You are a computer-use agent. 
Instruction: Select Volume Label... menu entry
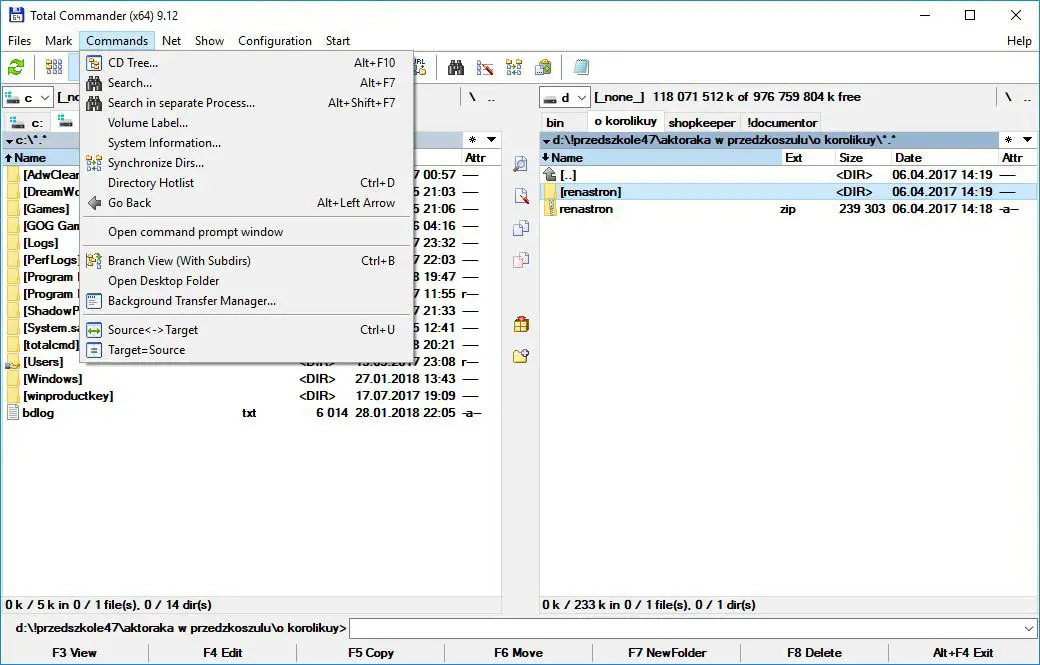(247, 123)
